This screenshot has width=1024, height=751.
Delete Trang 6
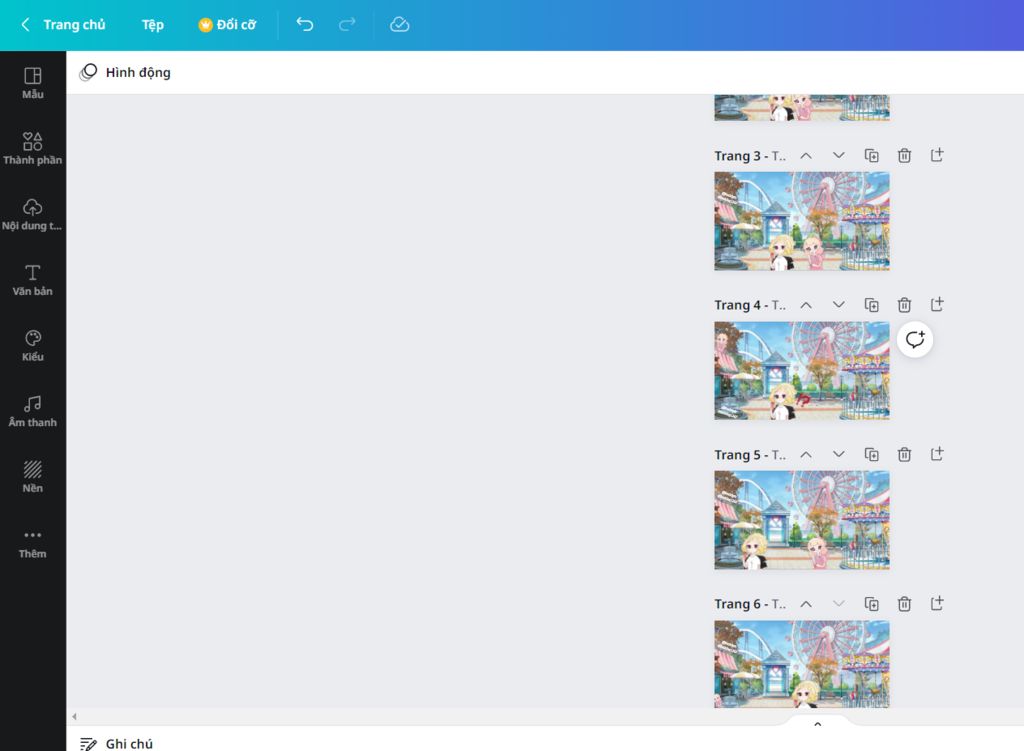click(x=904, y=604)
